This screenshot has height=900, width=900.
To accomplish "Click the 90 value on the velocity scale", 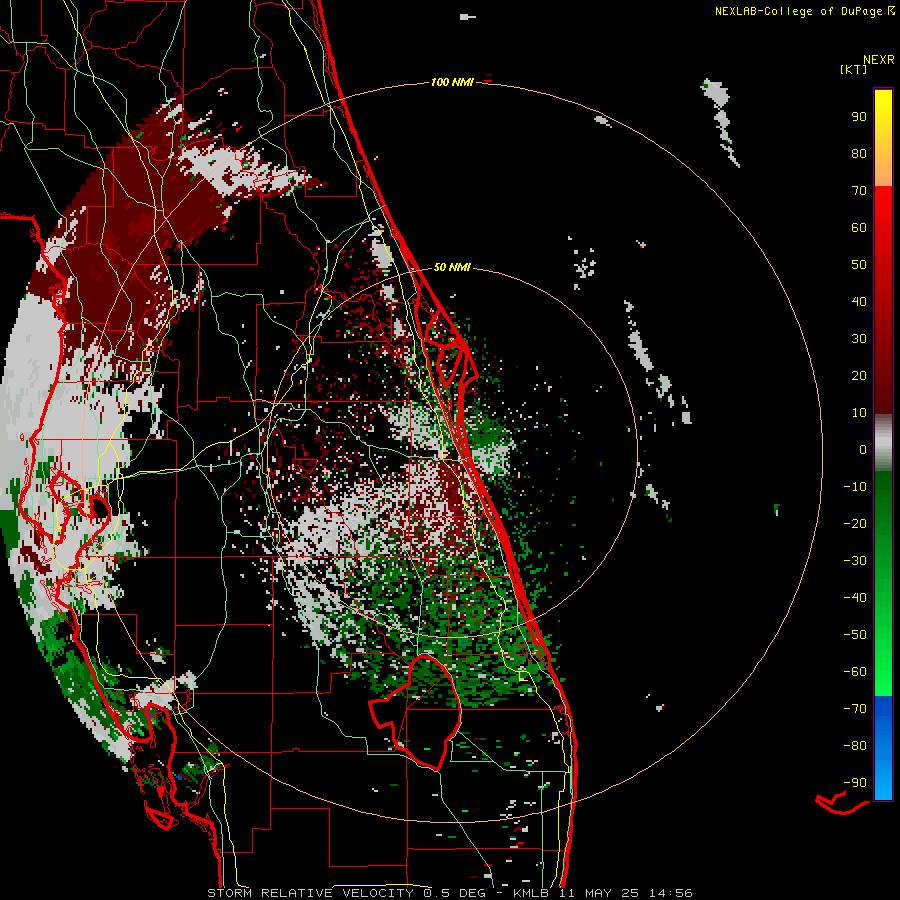I will click(859, 117).
